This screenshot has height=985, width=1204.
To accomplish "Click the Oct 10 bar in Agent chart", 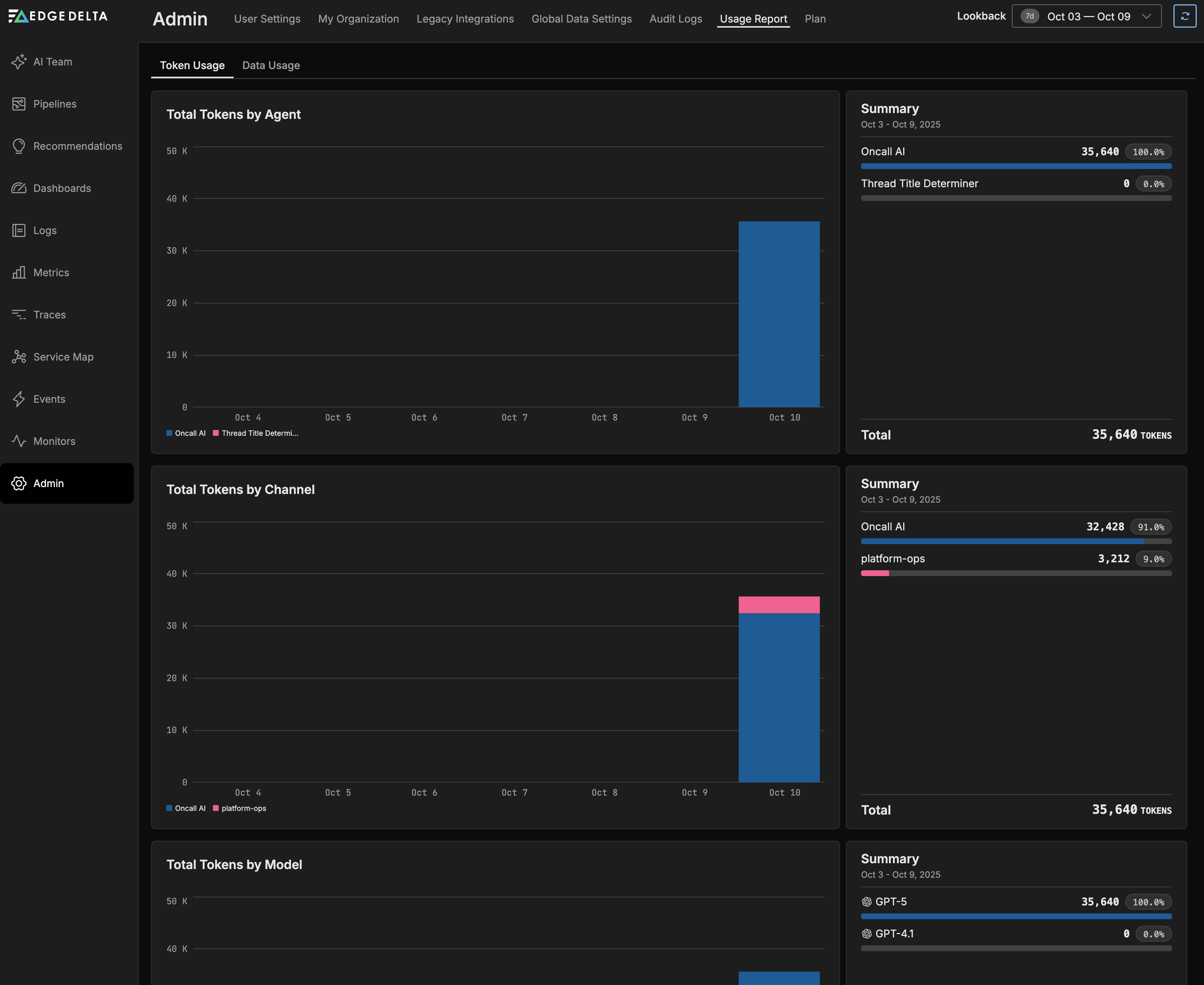I will [779, 314].
